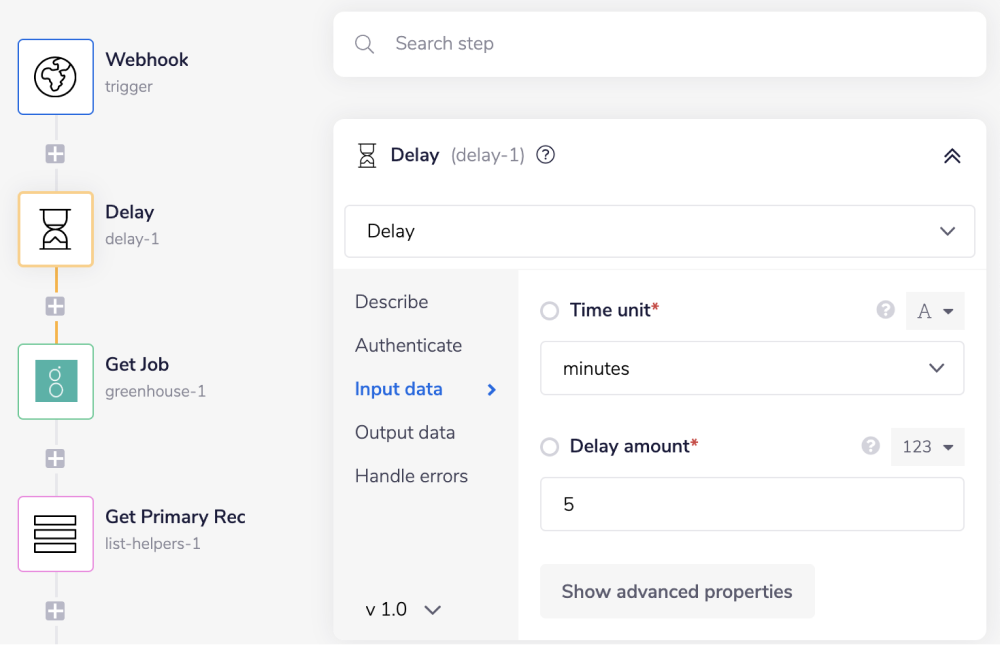Screen dimensions: 1000x645
Task: Click the Webhook trigger globe icon
Action: [x=56, y=77]
